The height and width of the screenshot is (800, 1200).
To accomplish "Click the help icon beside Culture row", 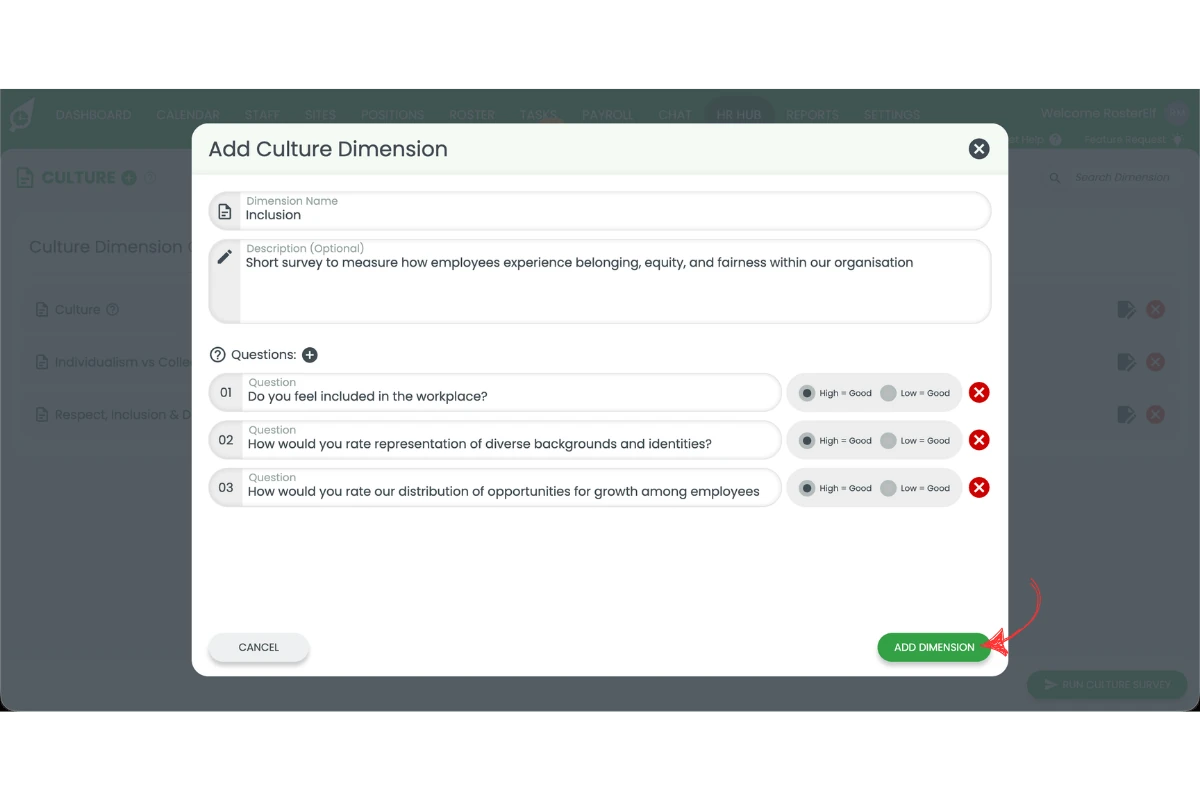I will point(113,310).
